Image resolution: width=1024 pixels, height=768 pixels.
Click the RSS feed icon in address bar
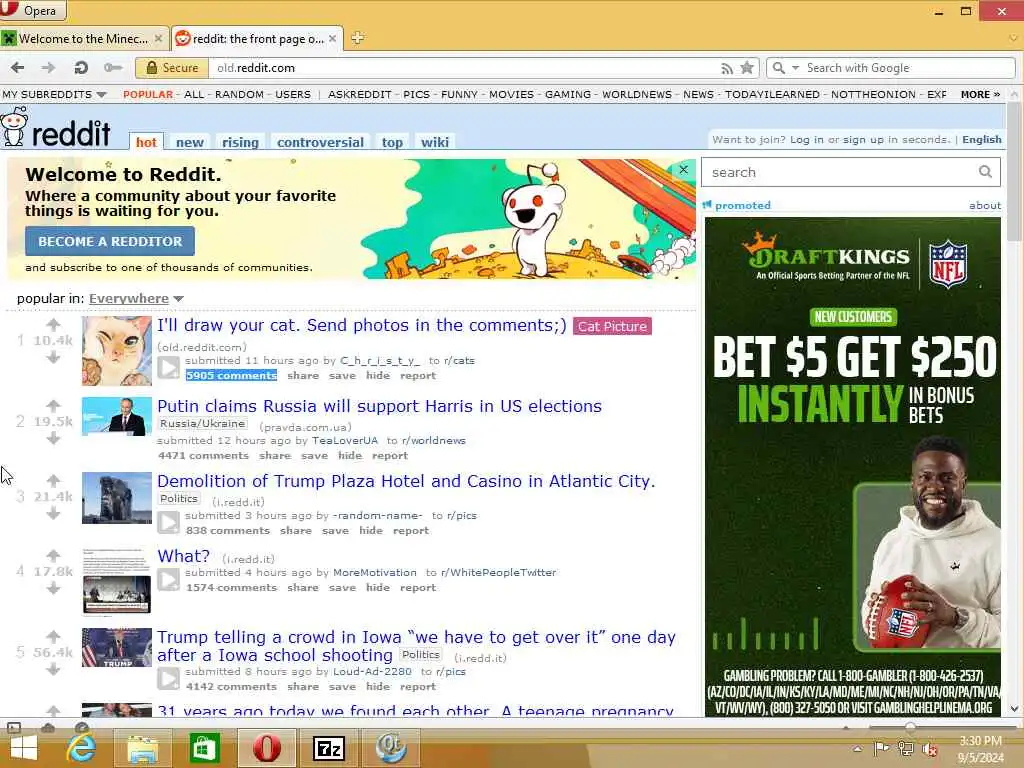[x=727, y=68]
